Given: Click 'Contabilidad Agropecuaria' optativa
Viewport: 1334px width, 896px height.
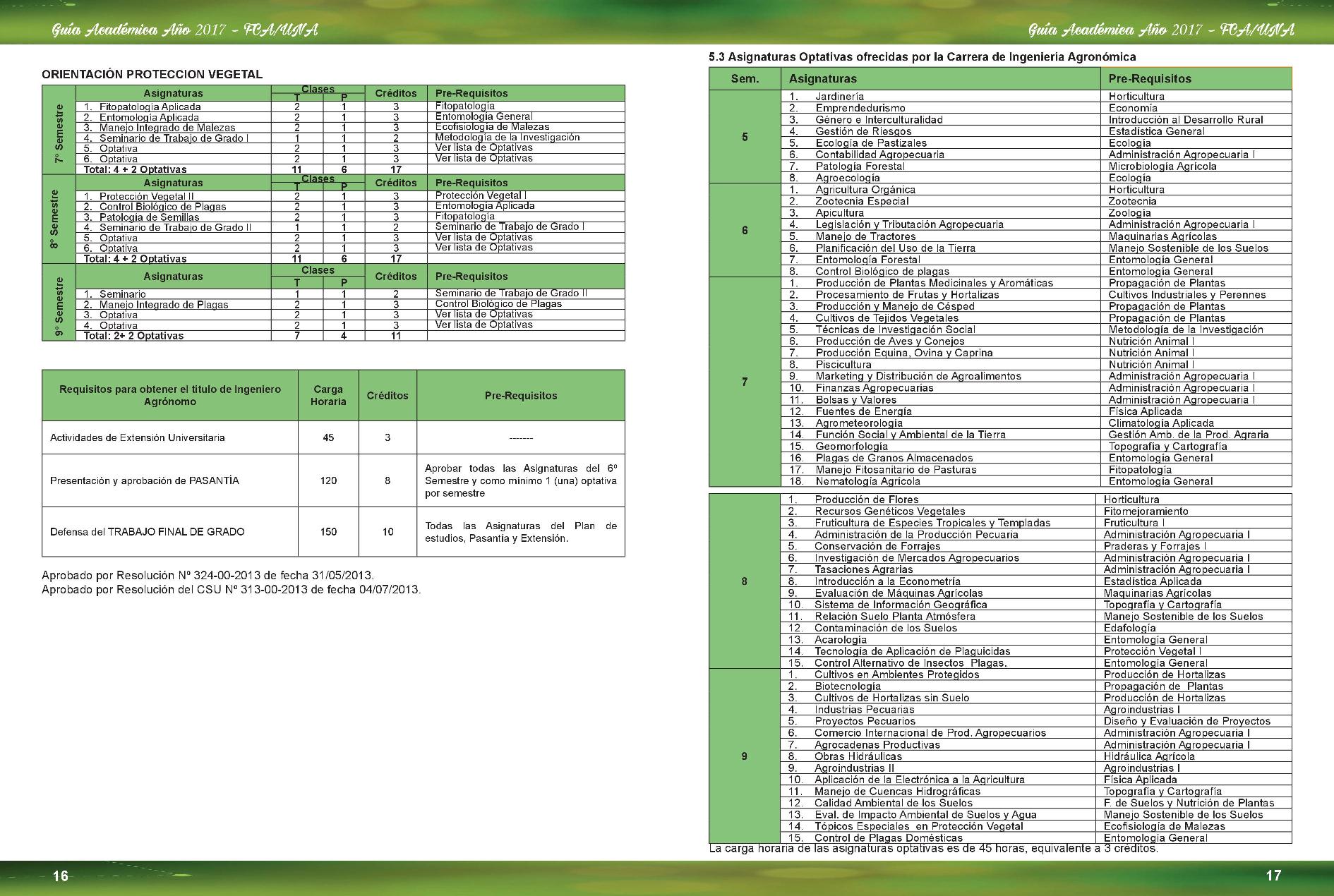Looking at the screenshot, I should (x=879, y=155).
